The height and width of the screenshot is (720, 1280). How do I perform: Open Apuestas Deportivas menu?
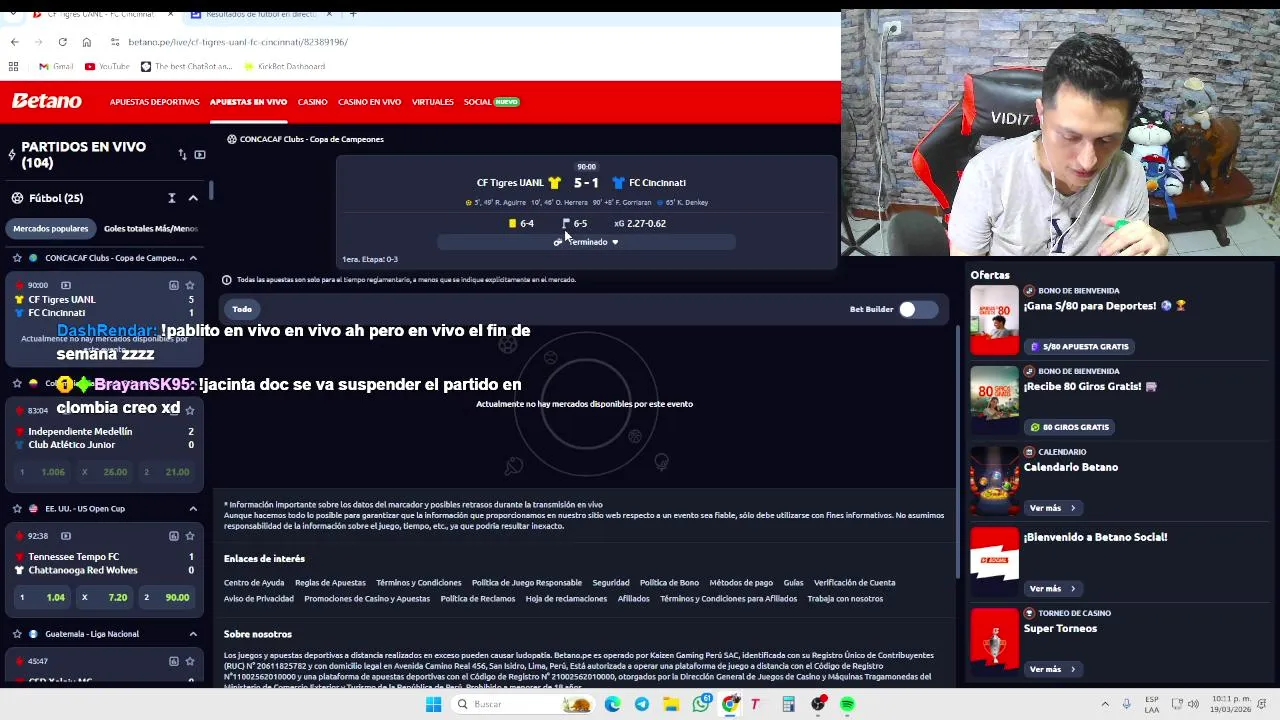pos(154,102)
